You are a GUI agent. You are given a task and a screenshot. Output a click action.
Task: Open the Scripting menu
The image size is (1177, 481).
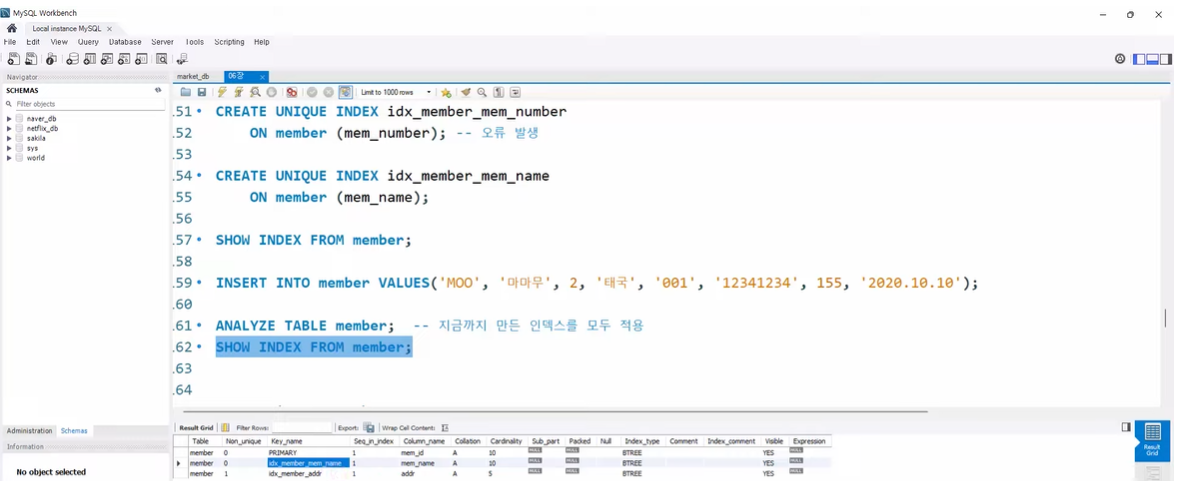click(229, 42)
